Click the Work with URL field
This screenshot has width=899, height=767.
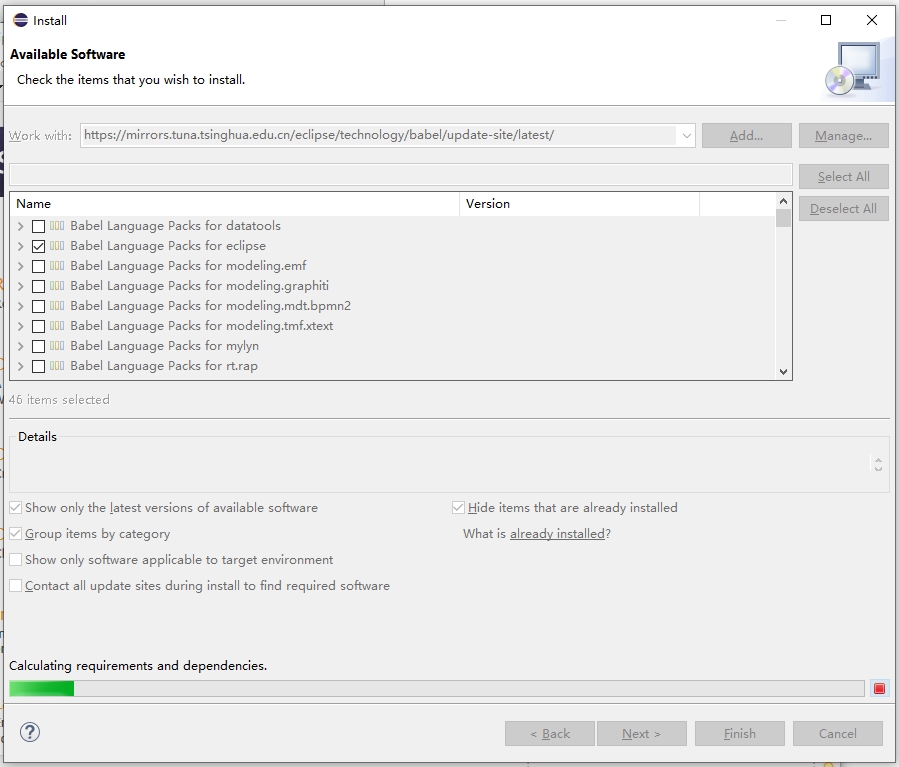coord(378,135)
